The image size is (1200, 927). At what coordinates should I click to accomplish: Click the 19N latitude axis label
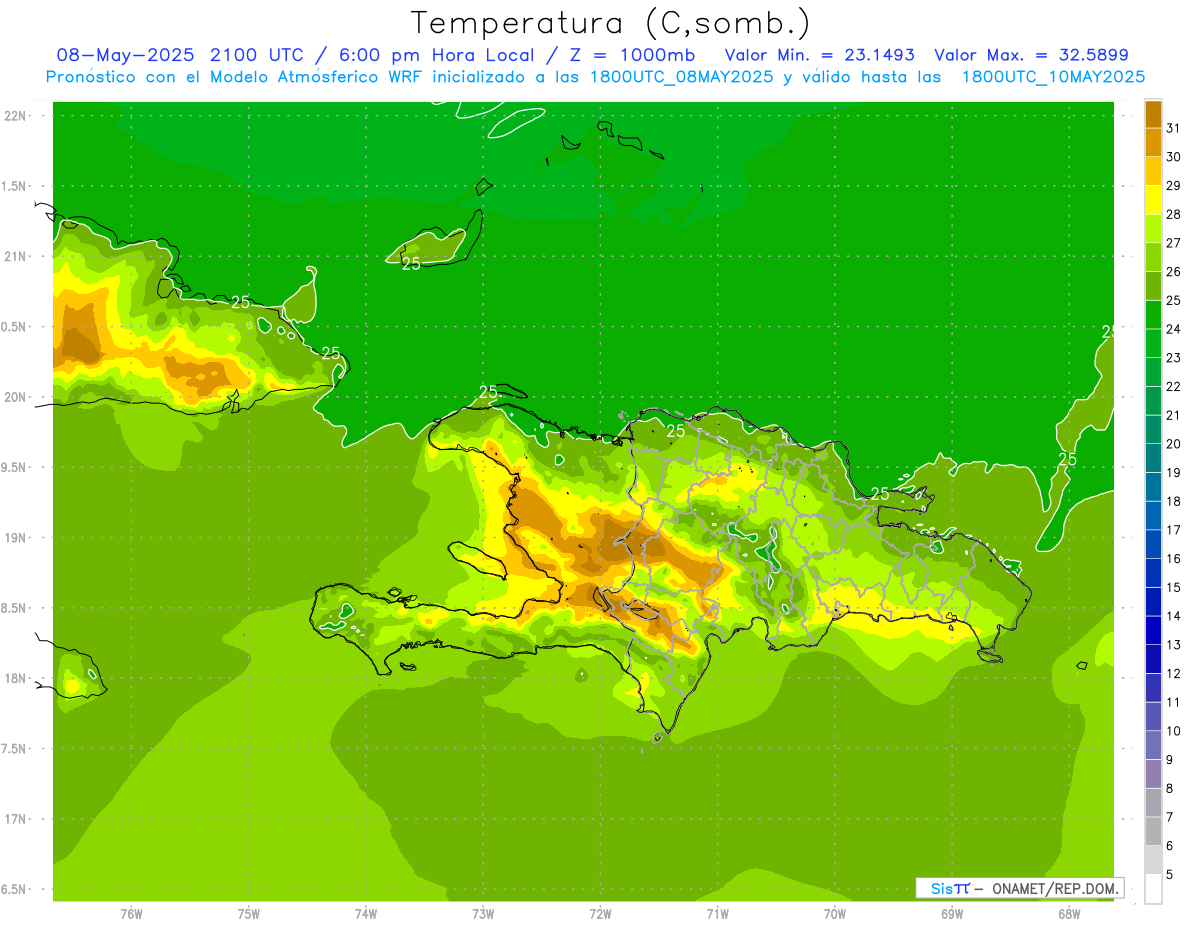(x=15, y=538)
